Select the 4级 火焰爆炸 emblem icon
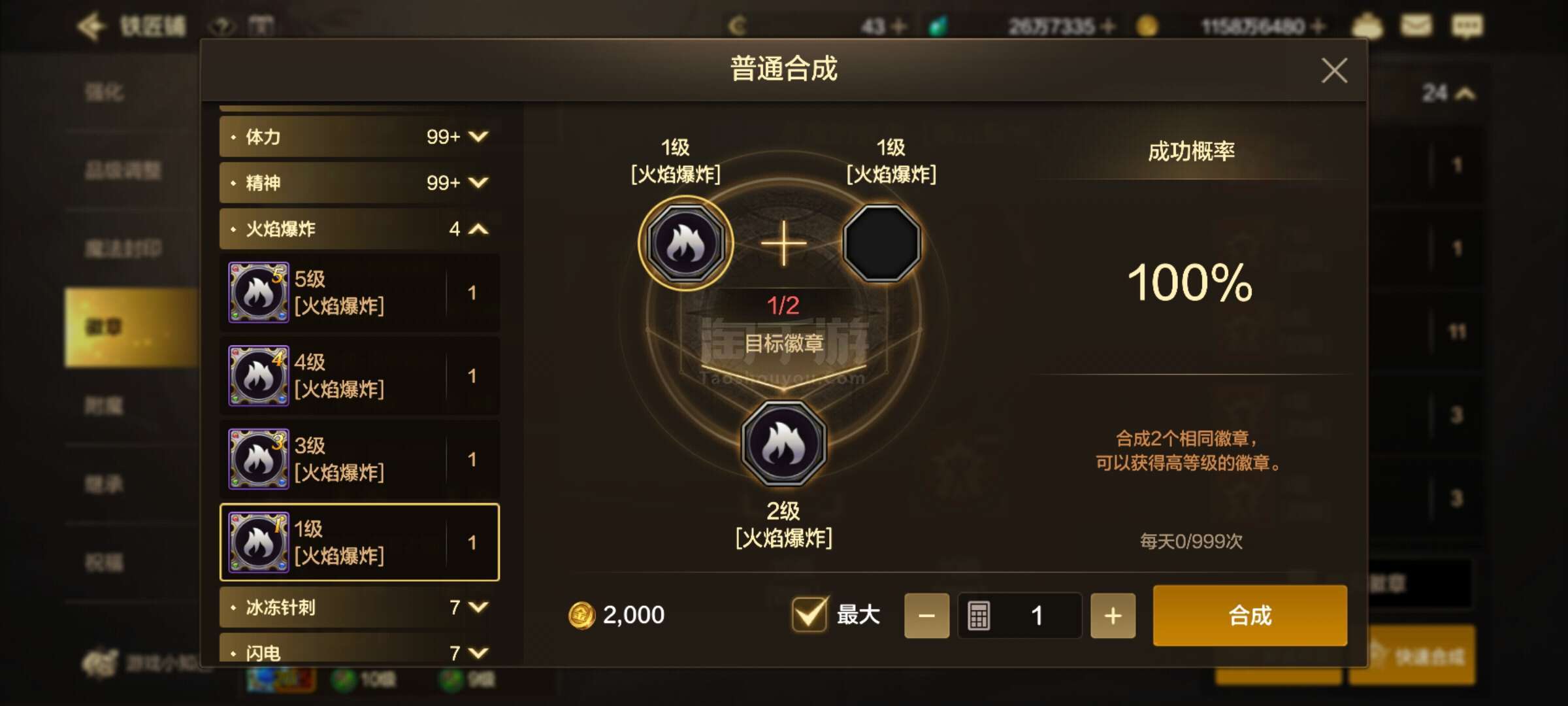 (259, 376)
